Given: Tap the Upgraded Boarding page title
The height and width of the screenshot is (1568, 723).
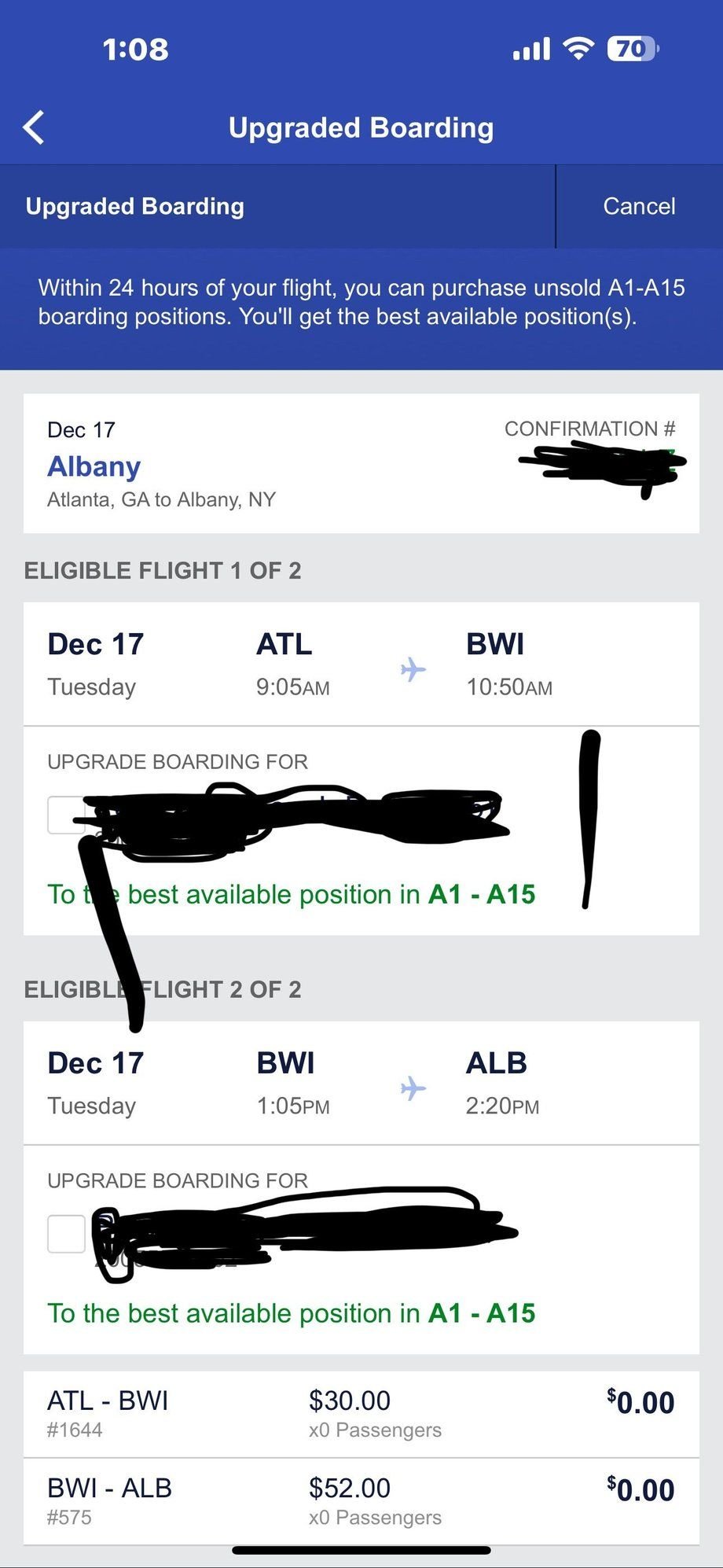Looking at the screenshot, I should tap(361, 127).
